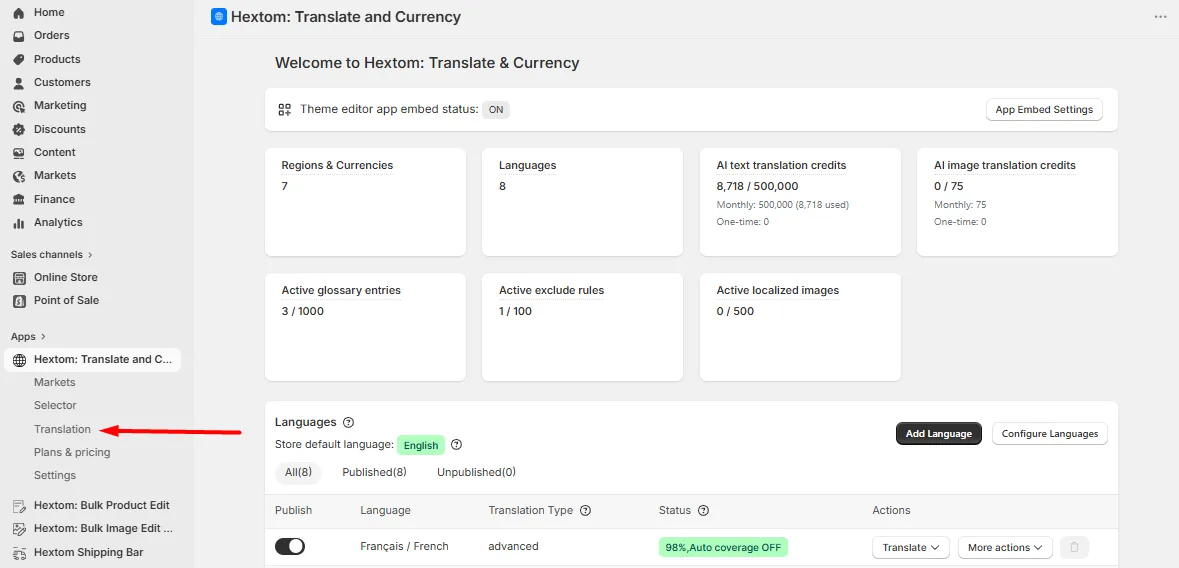Image resolution: width=1179 pixels, height=568 pixels.
Task: Click the Languages count card
Action: pyautogui.click(x=583, y=202)
